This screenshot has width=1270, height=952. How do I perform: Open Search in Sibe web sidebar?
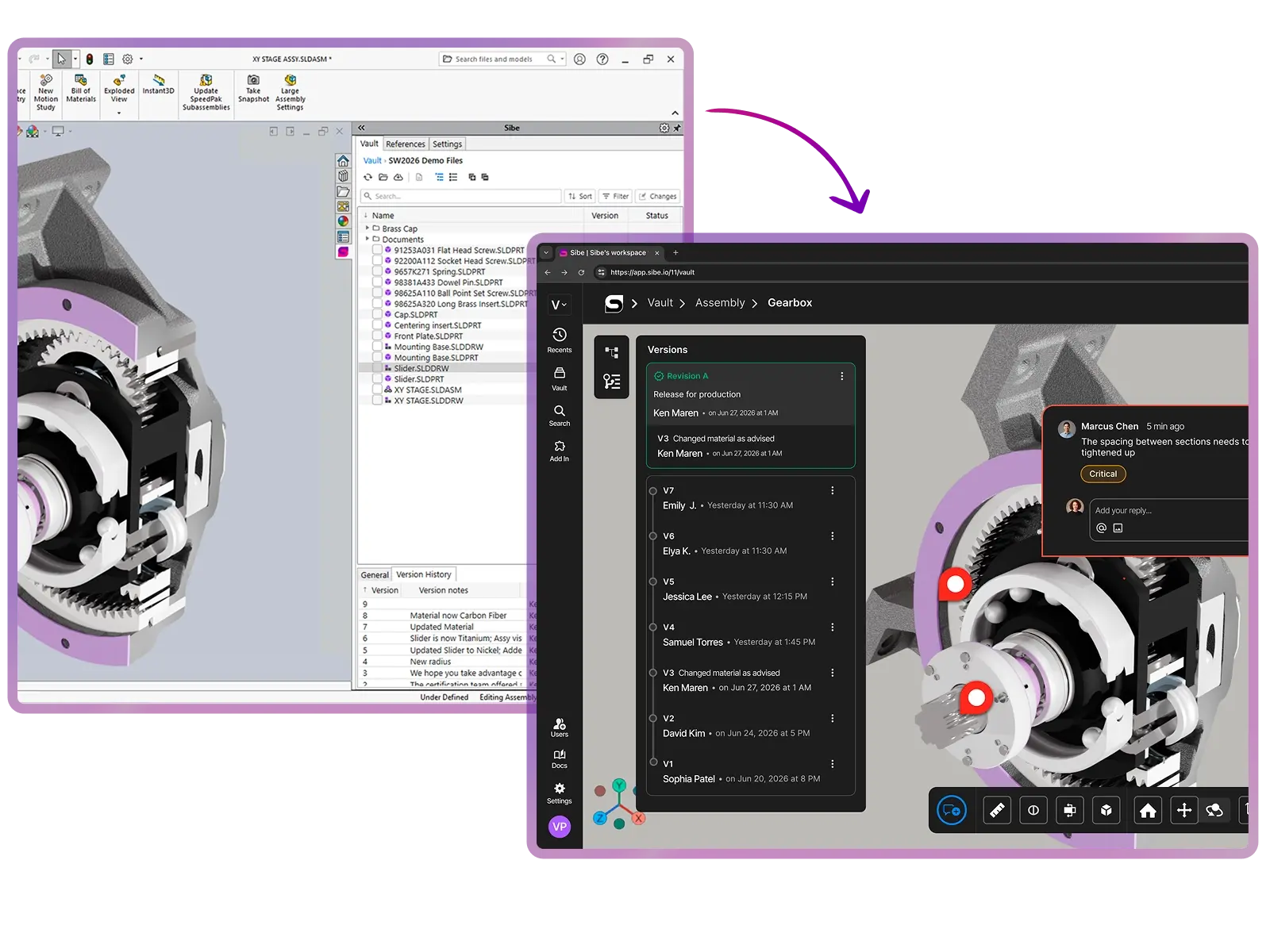tap(560, 415)
